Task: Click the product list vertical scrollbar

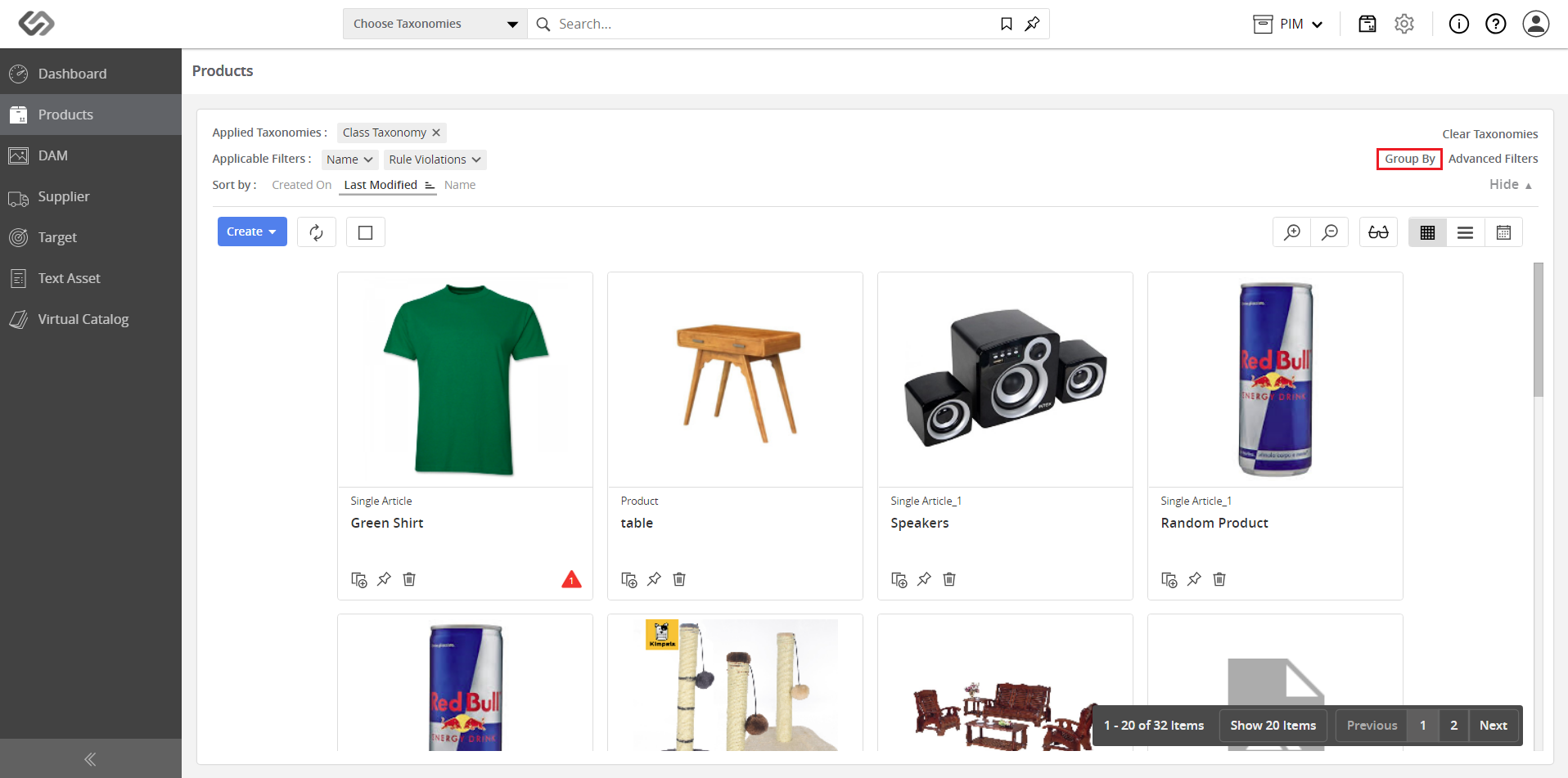Action: pos(1538,330)
